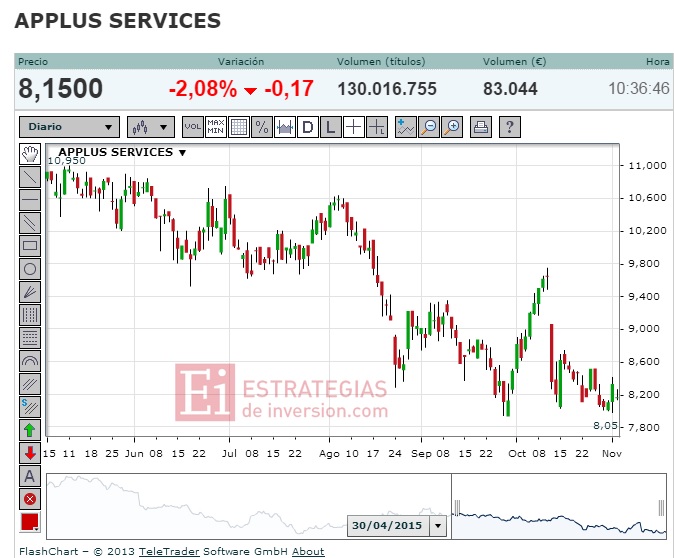
Task: Expand the APPLUS SERVICES chart title menu
Action: click(x=182, y=153)
